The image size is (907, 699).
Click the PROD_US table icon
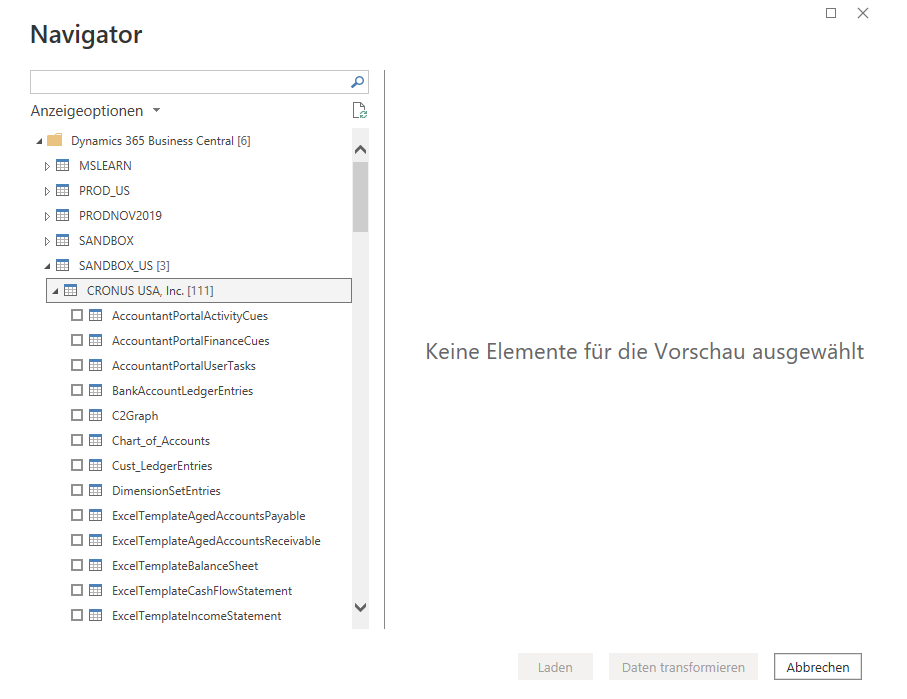click(x=62, y=190)
